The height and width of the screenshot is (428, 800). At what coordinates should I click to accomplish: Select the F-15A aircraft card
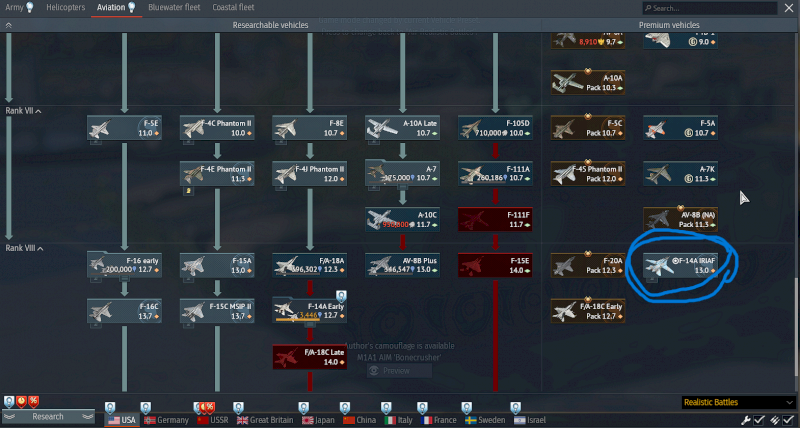coord(217,265)
